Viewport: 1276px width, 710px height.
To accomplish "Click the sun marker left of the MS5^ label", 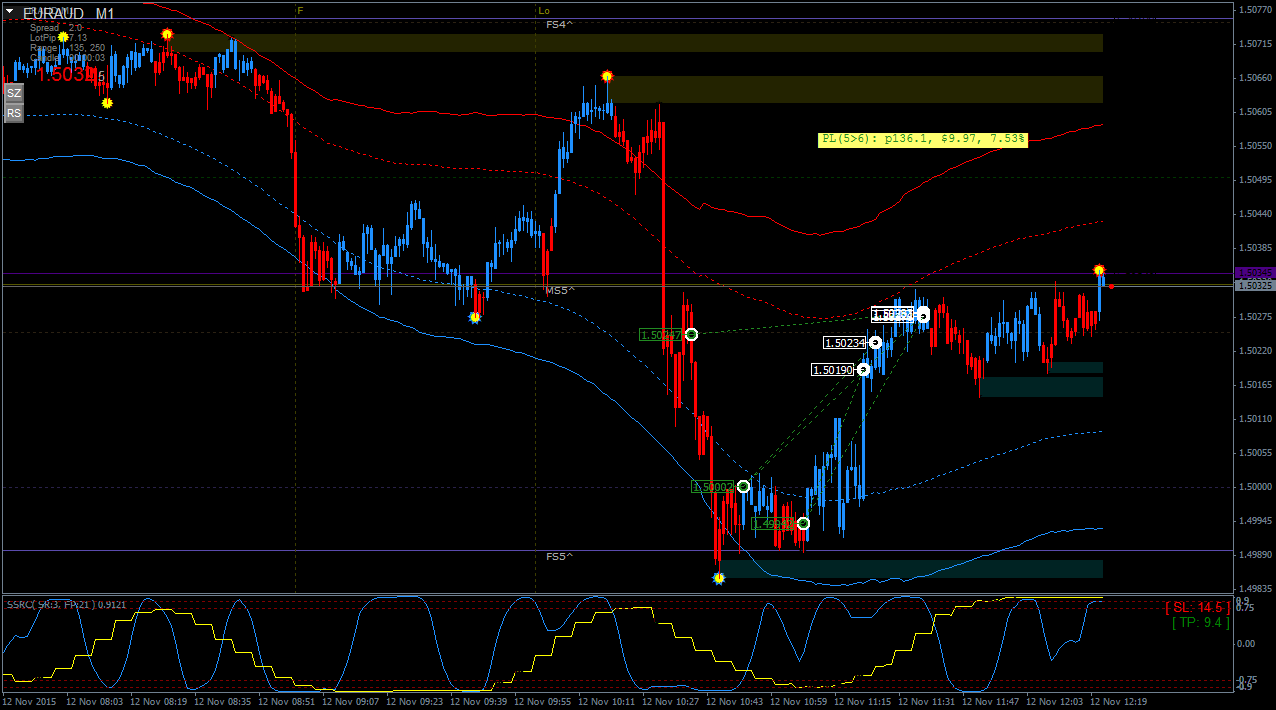I will (x=475, y=317).
